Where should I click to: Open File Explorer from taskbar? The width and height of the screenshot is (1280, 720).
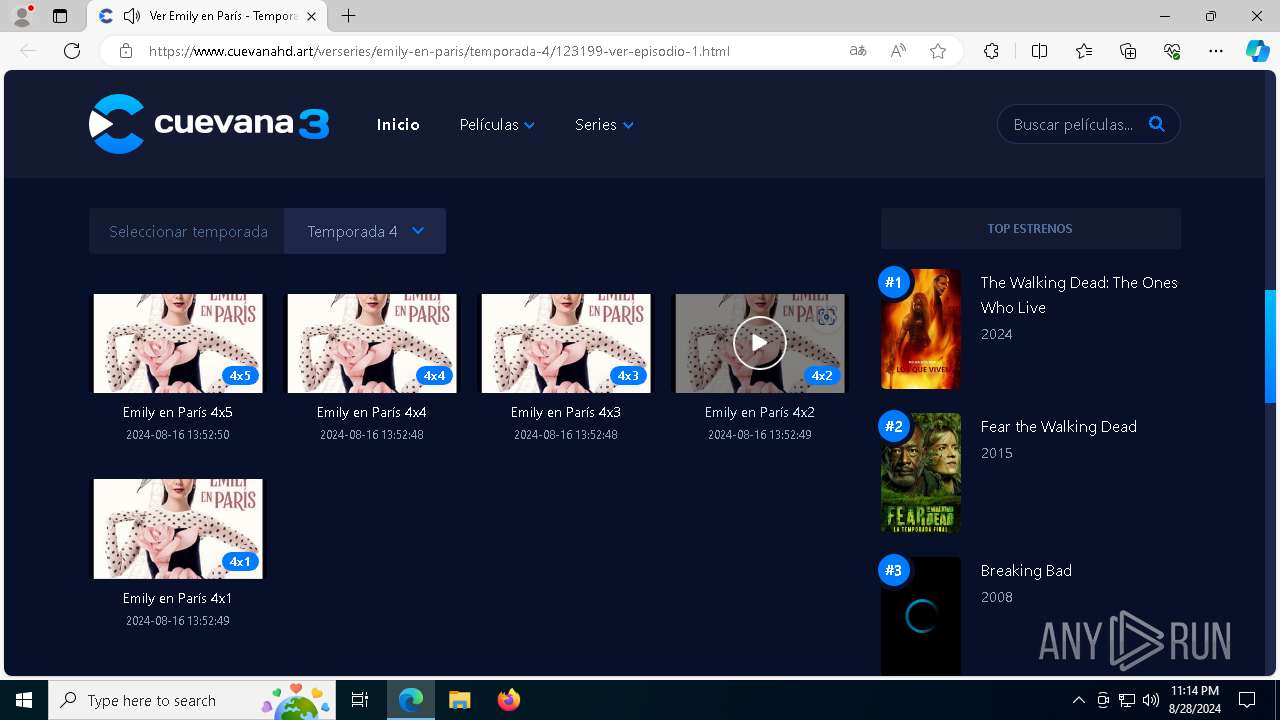(x=459, y=700)
